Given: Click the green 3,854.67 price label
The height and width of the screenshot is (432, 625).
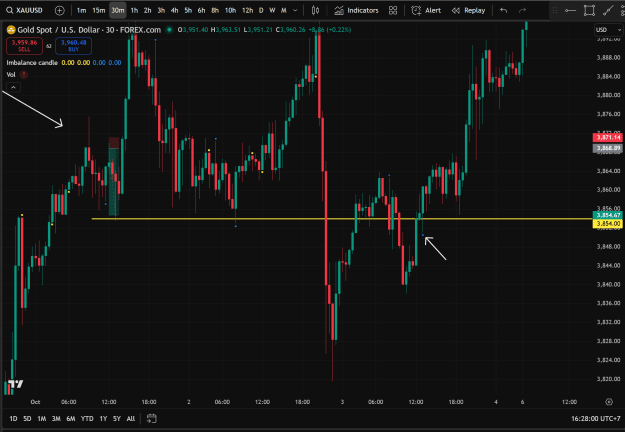Looking at the screenshot, I should (x=607, y=215).
